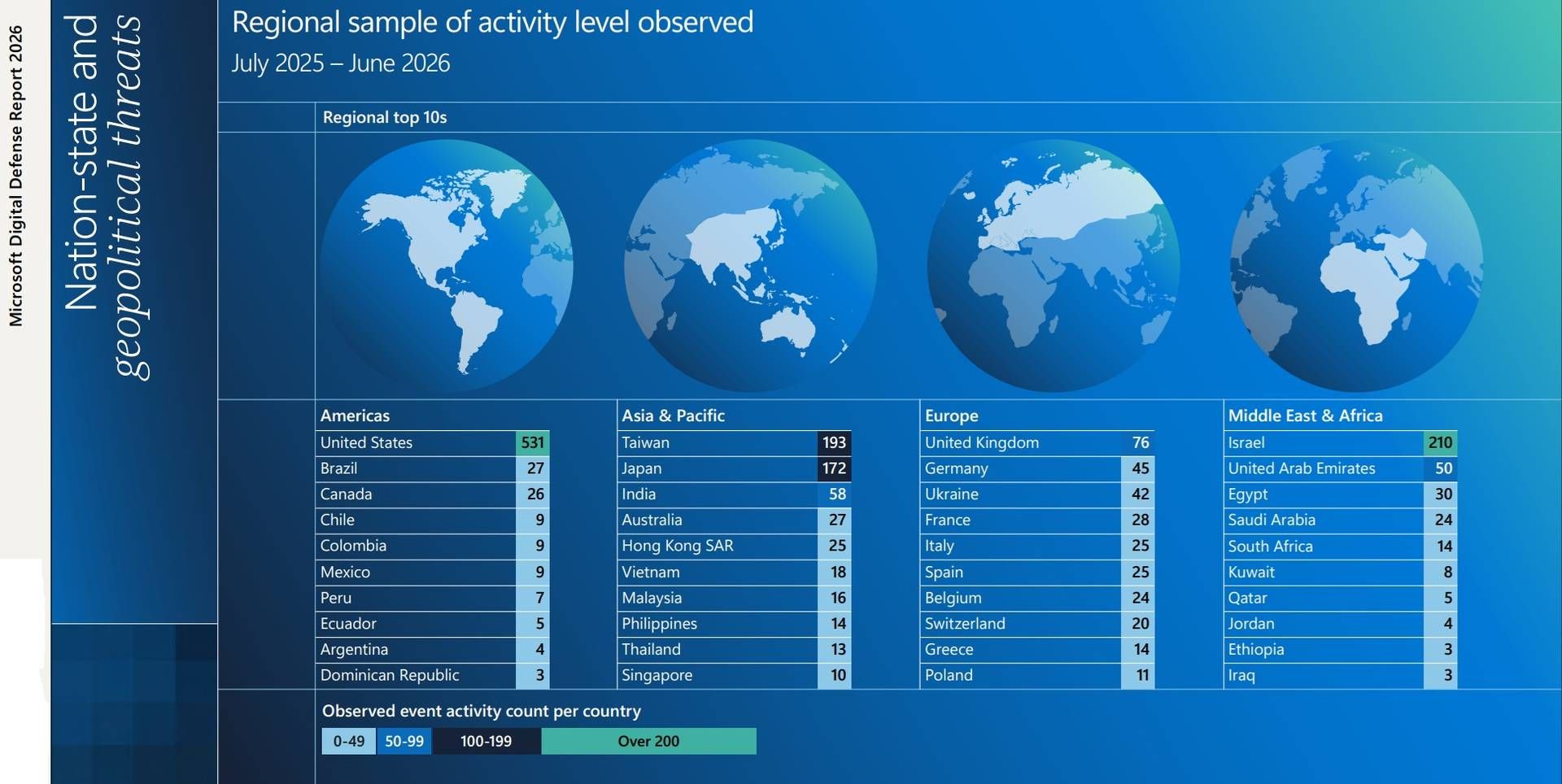Click the Americas globe map
The width and height of the screenshot is (1562, 784).
(447, 265)
